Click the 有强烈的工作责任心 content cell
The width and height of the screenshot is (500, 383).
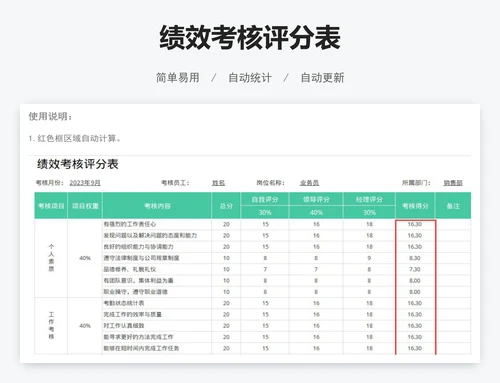pos(157,224)
